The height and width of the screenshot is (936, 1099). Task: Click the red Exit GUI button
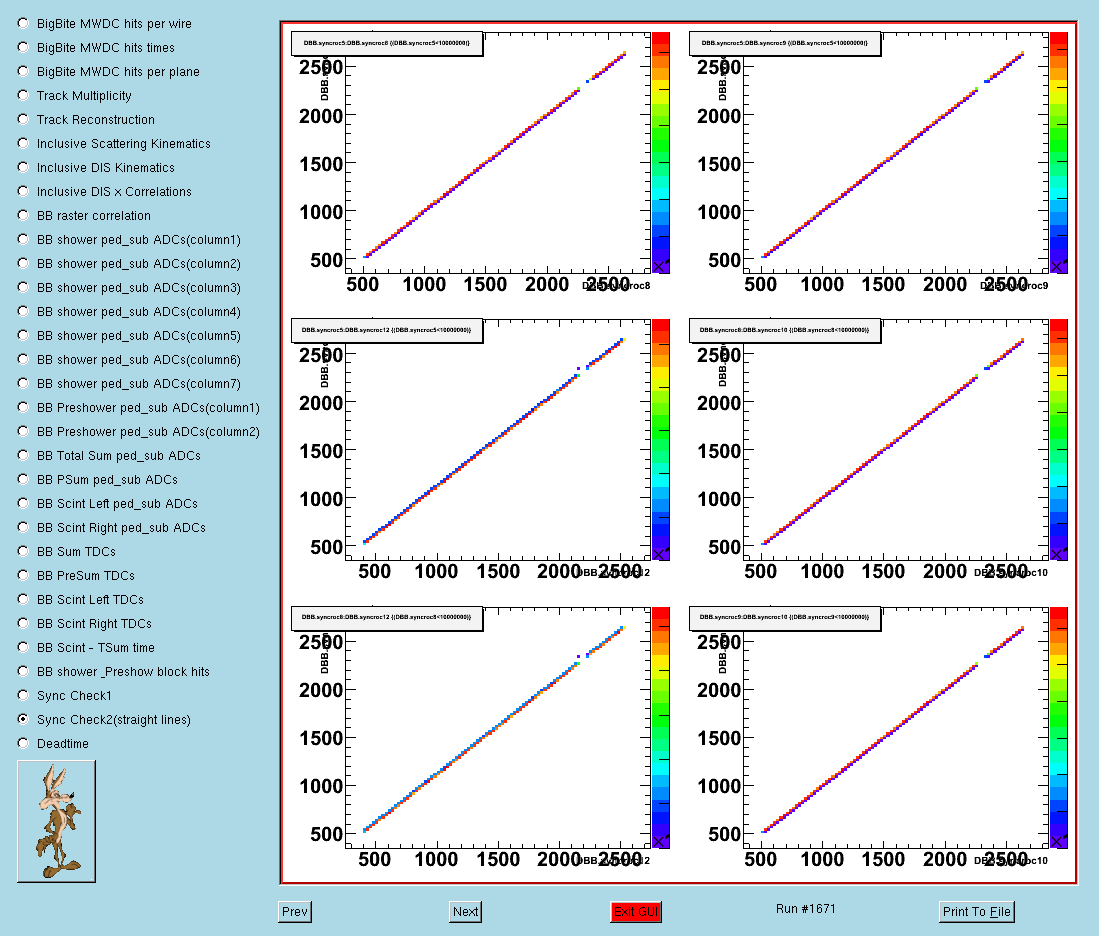coord(636,911)
